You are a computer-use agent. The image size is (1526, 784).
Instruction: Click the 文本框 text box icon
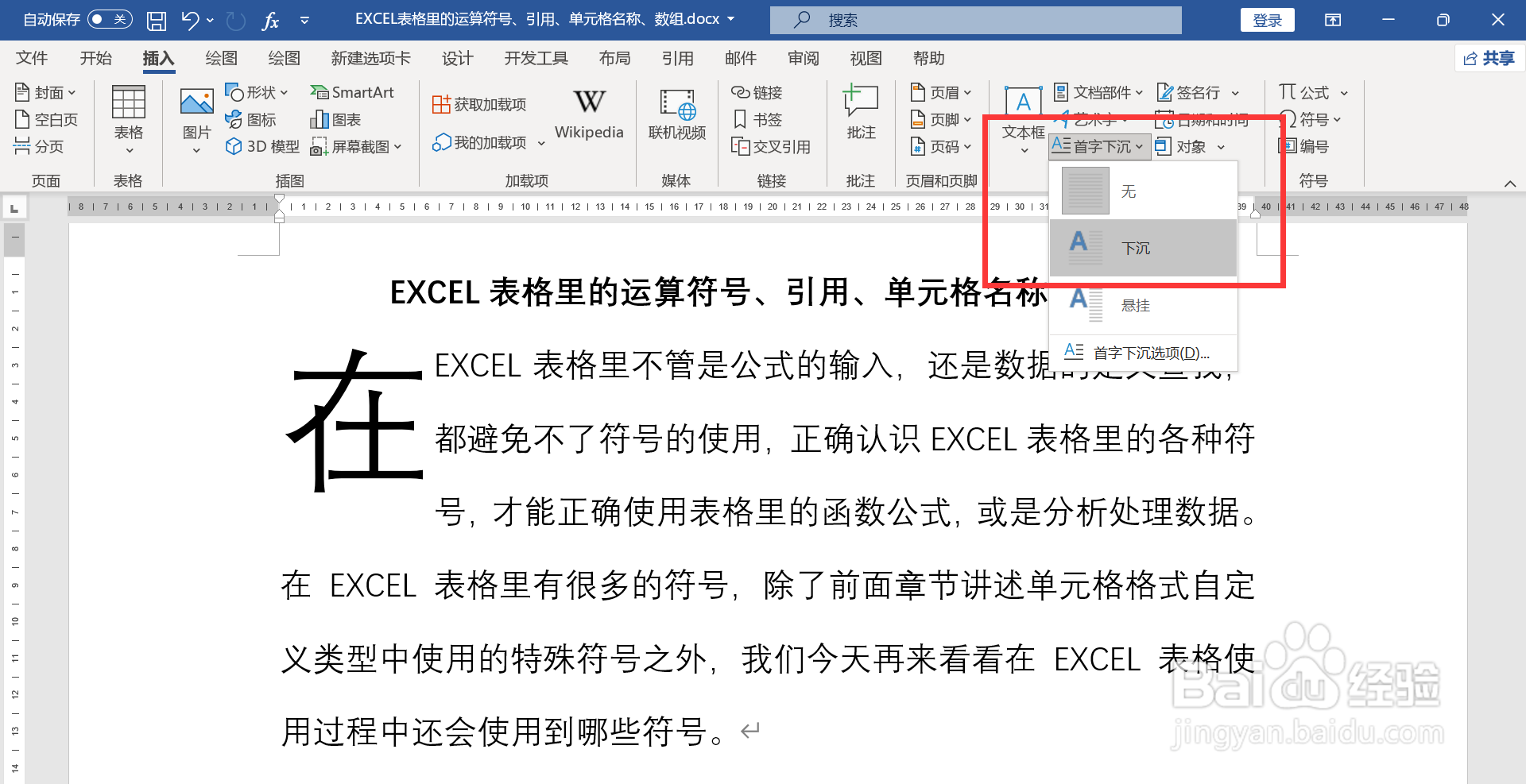1023,102
